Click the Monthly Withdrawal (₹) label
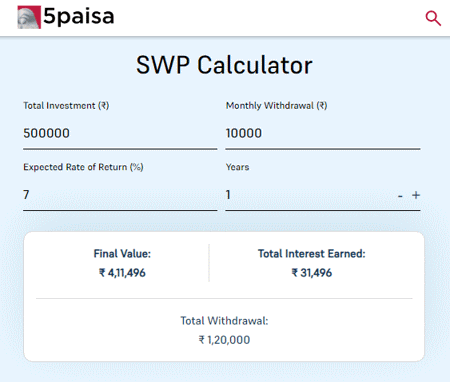This screenshot has height=382, width=450. click(276, 106)
